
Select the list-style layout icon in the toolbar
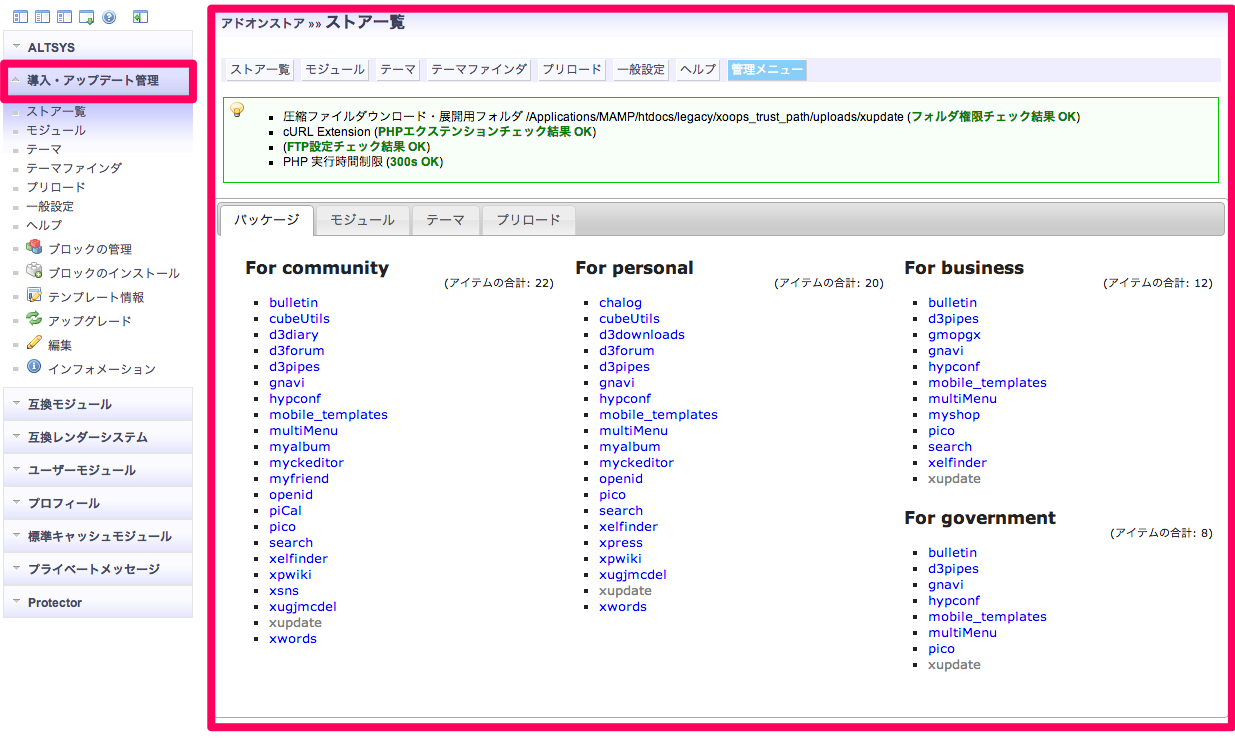[x=42, y=17]
